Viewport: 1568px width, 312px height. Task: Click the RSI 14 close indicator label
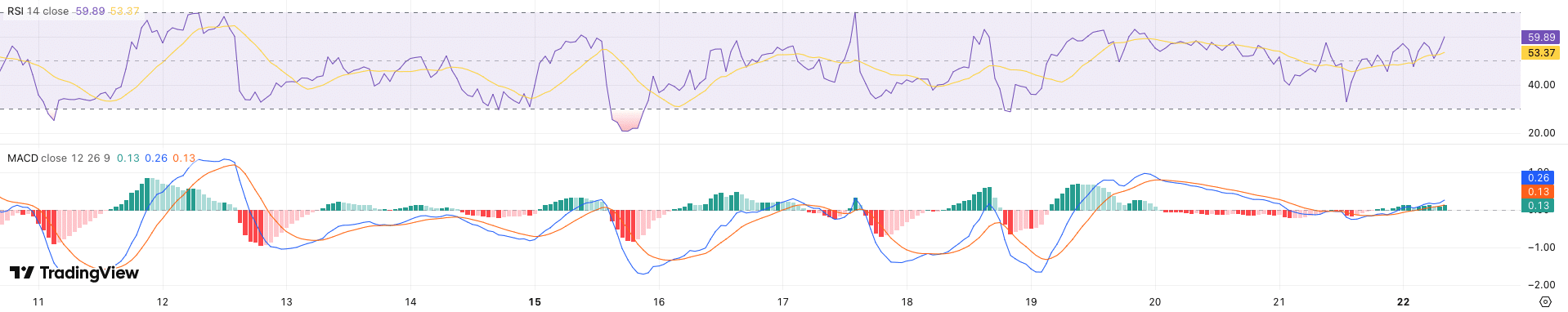coord(38,11)
